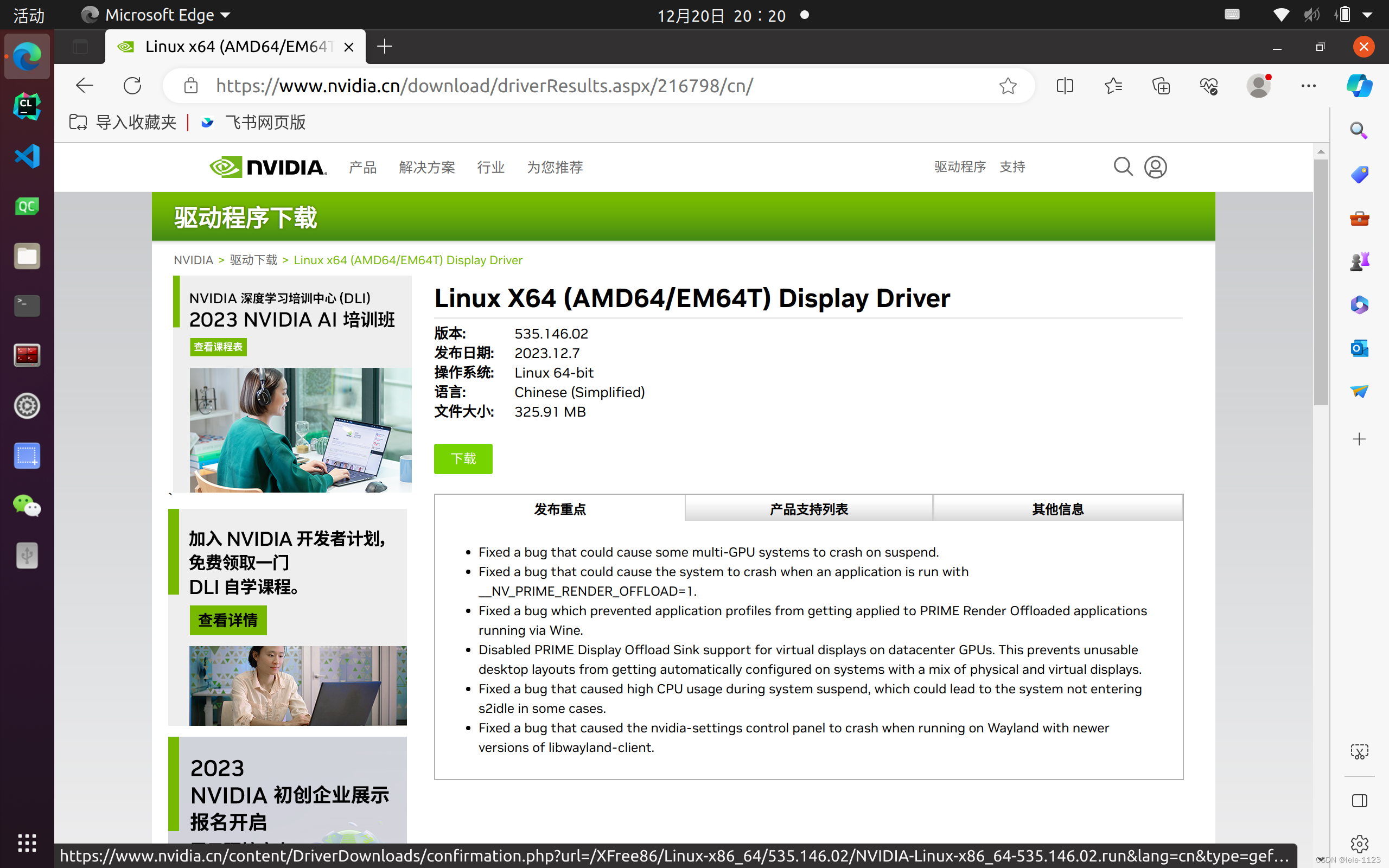Screen dimensions: 1389x868
Task: Open split screen view
Action: pos(1065,86)
